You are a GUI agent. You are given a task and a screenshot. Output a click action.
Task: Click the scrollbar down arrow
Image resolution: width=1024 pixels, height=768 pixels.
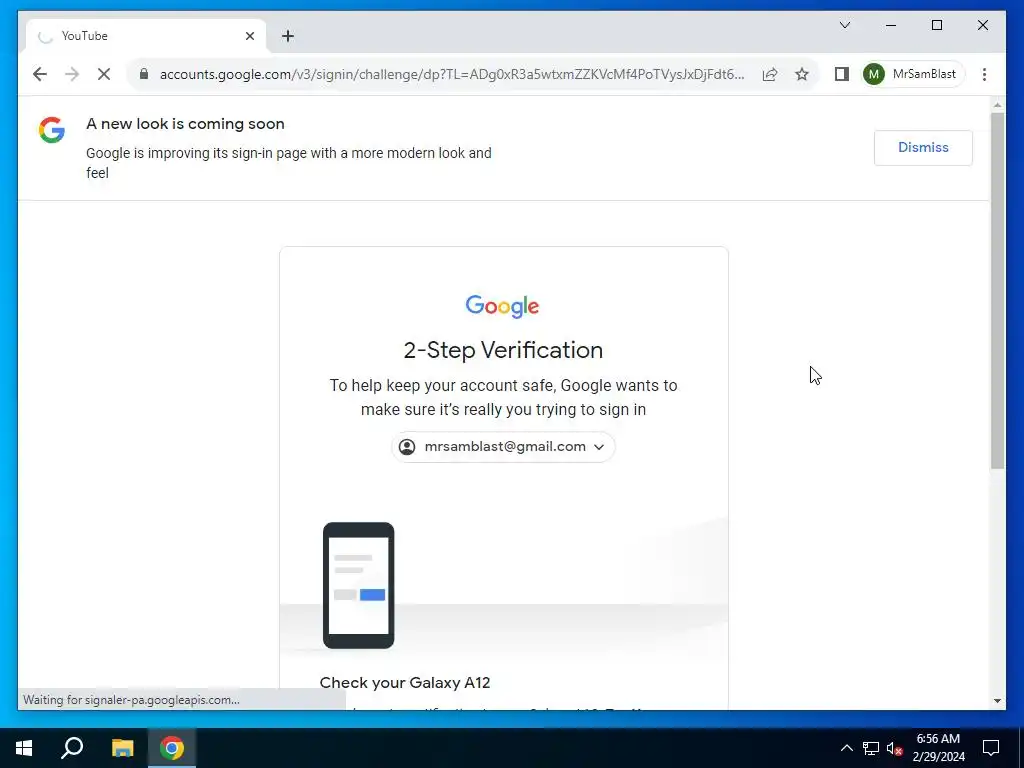pyautogui.click(x=997, y=701)
